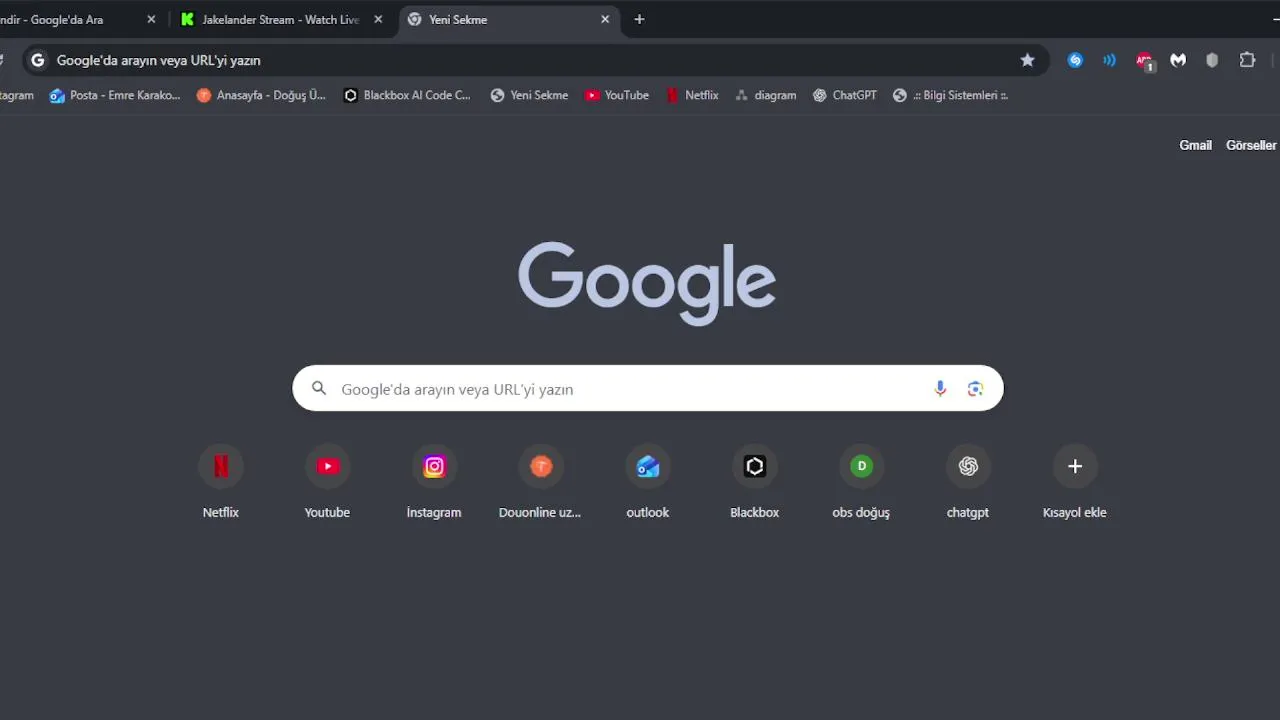Open the chatgpt shortcut tile
This screenshot has width=1280, height=720.
[x=968, y=483]
